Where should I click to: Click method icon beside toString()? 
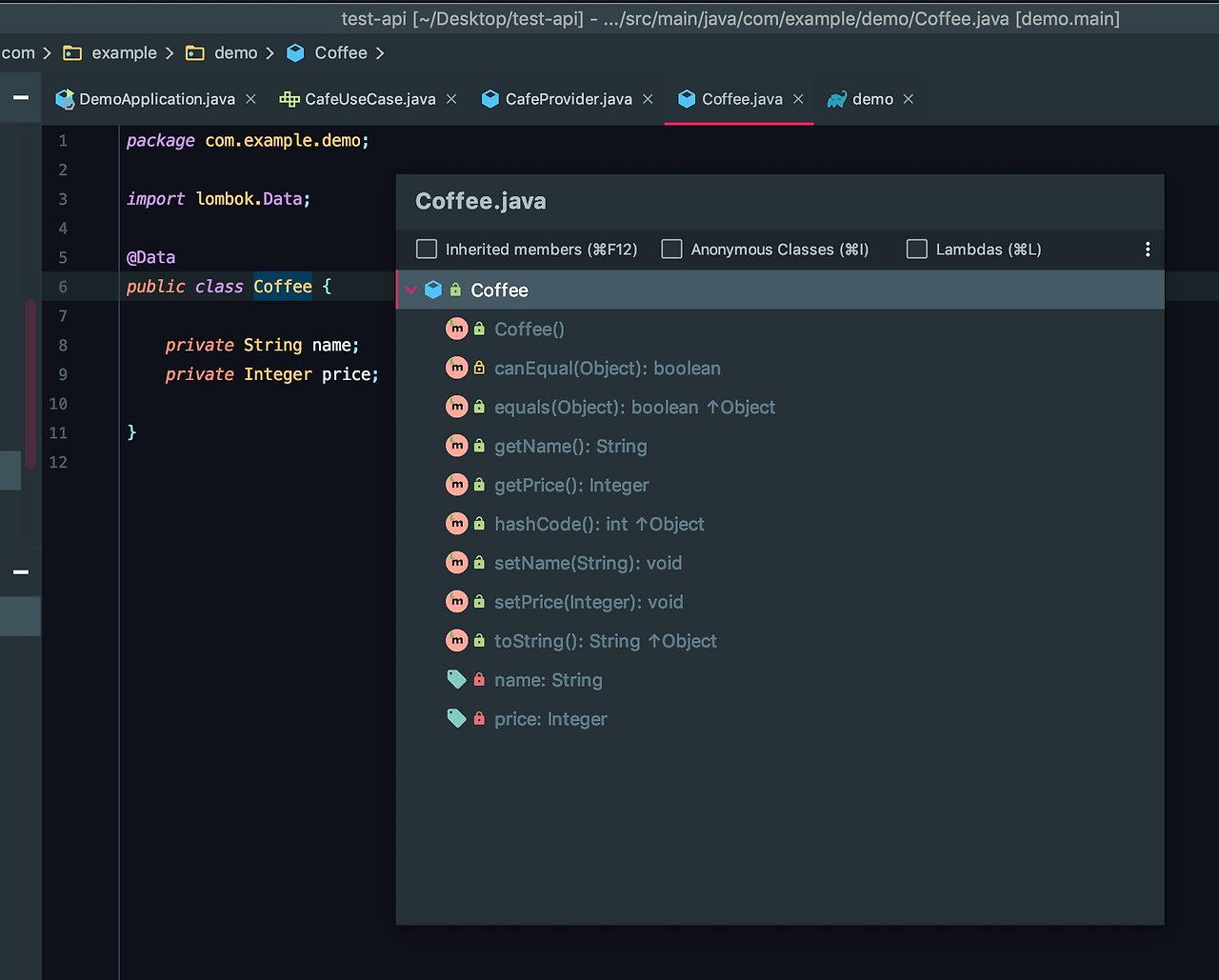pyautogui.click(x=457, y=641)
